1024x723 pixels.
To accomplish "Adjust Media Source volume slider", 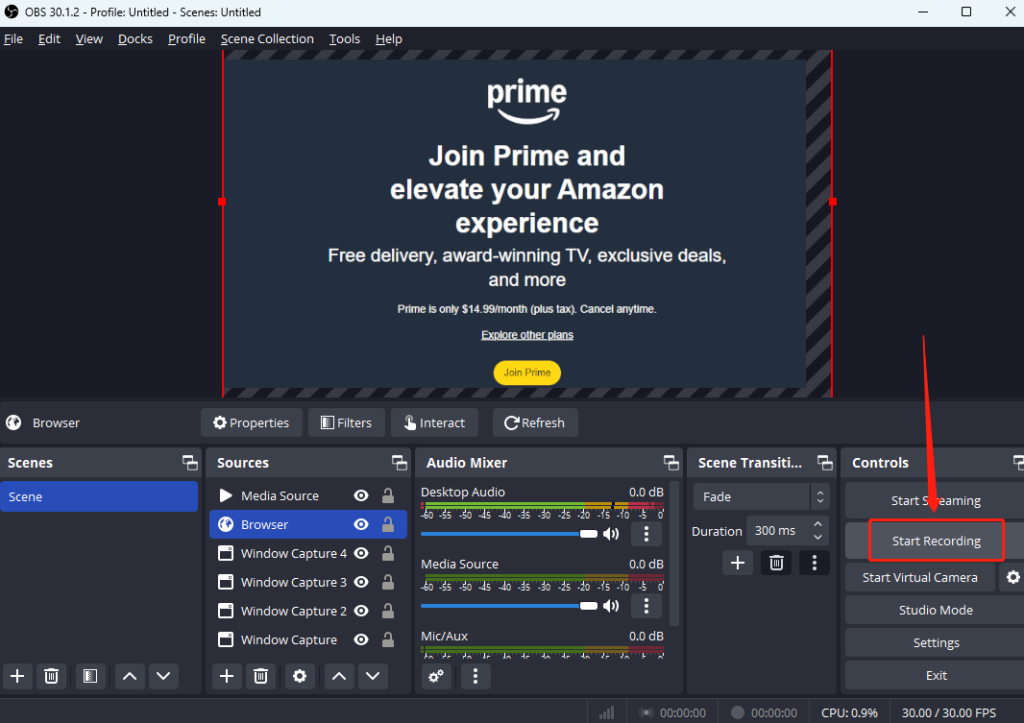I will 509,605.
